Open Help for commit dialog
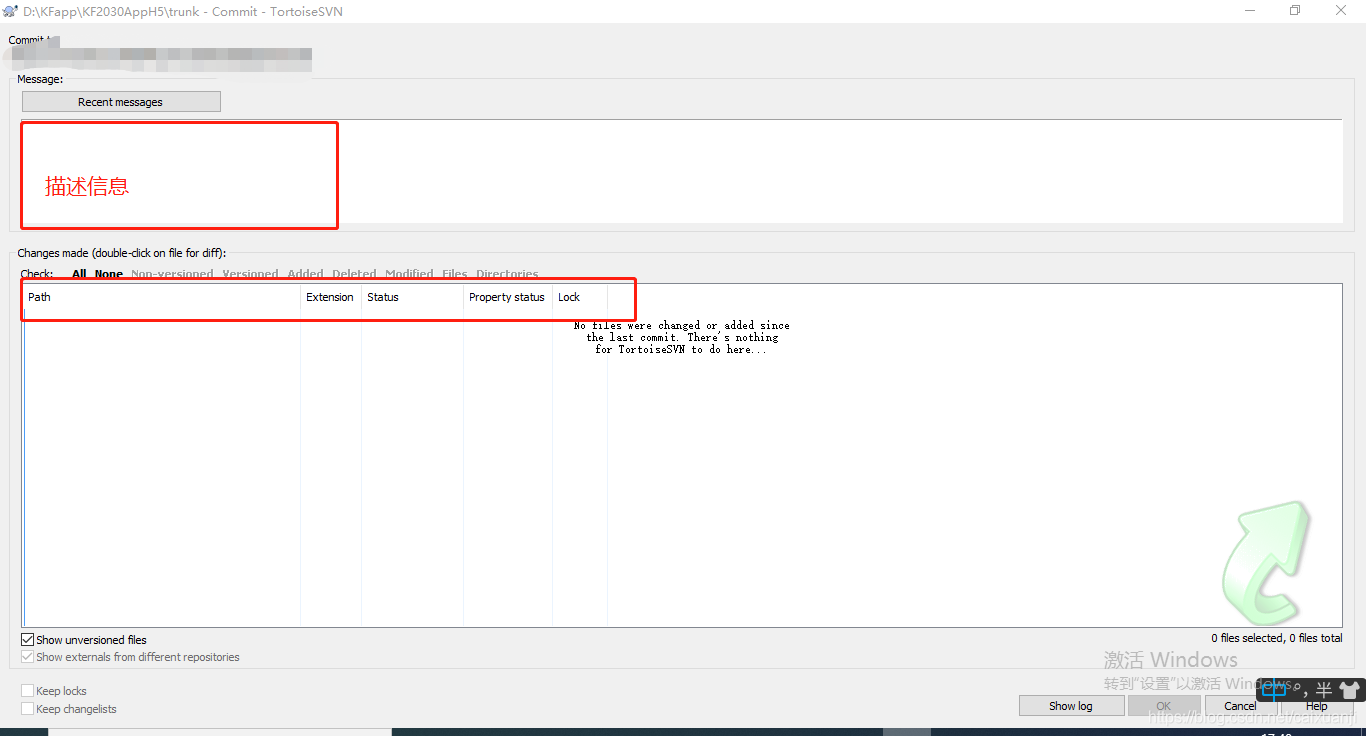This screenshot has width=1366, height=736. pyautogui.click(x=1317, y=706)
